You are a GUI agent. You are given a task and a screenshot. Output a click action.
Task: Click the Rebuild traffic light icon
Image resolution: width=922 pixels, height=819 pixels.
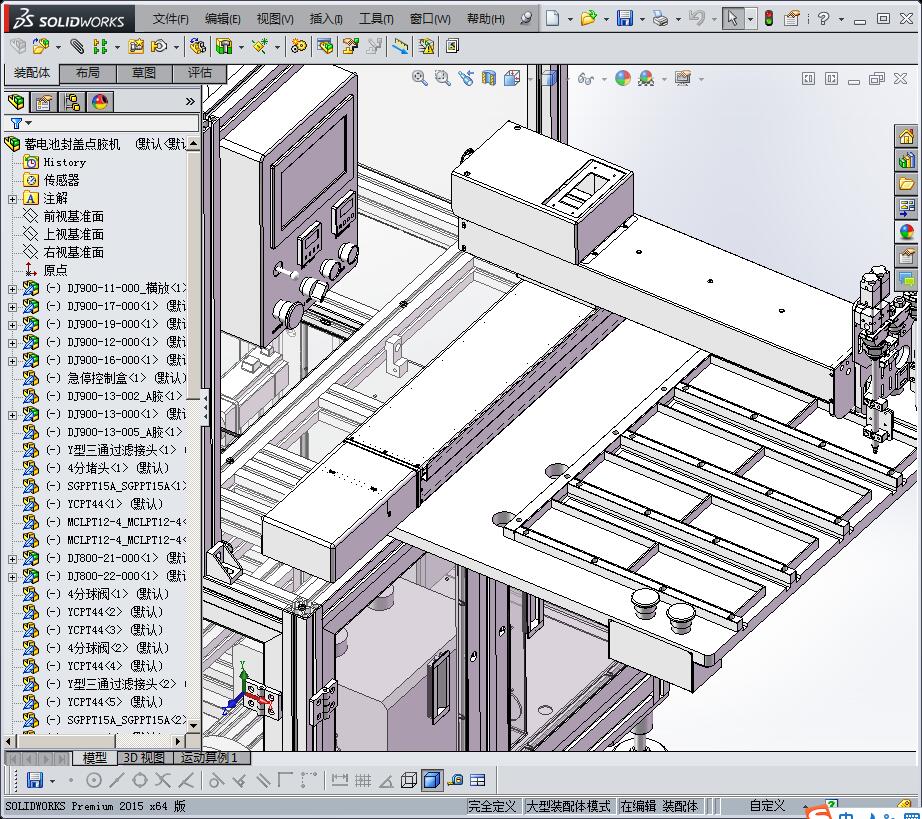(x=769, y=18)
